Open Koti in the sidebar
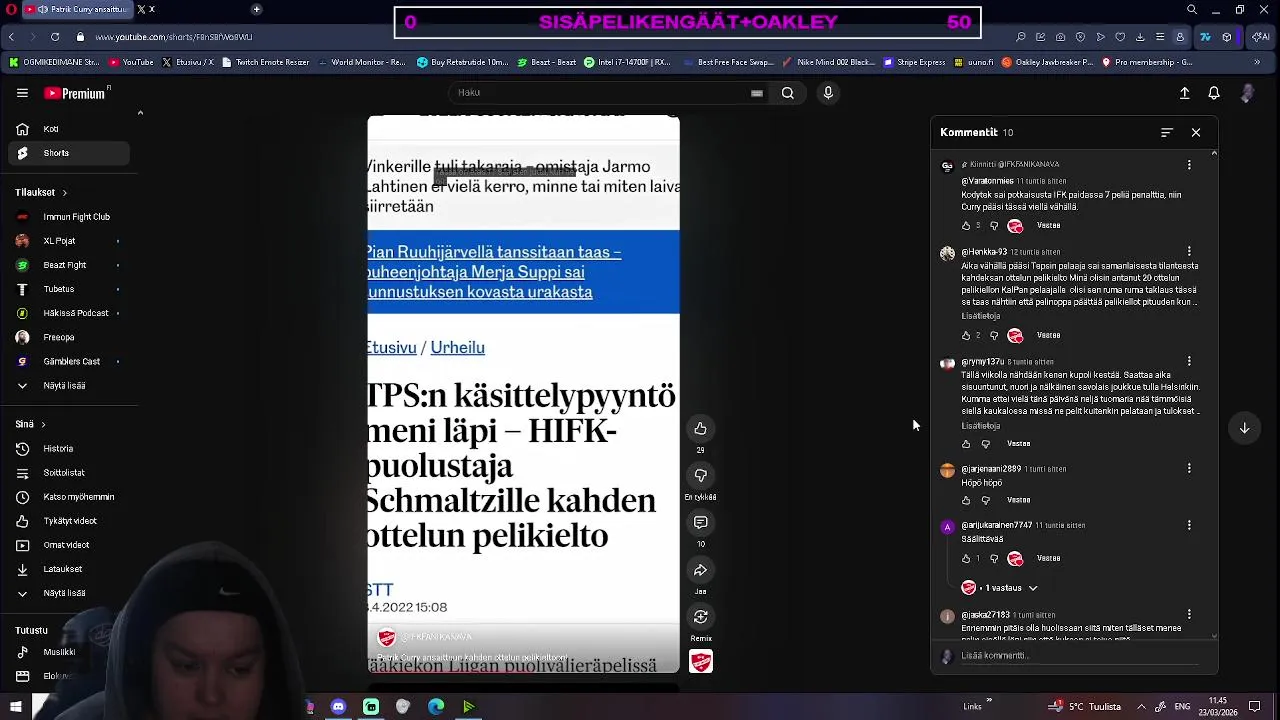1280x720 pixels. tap(68, 129)
